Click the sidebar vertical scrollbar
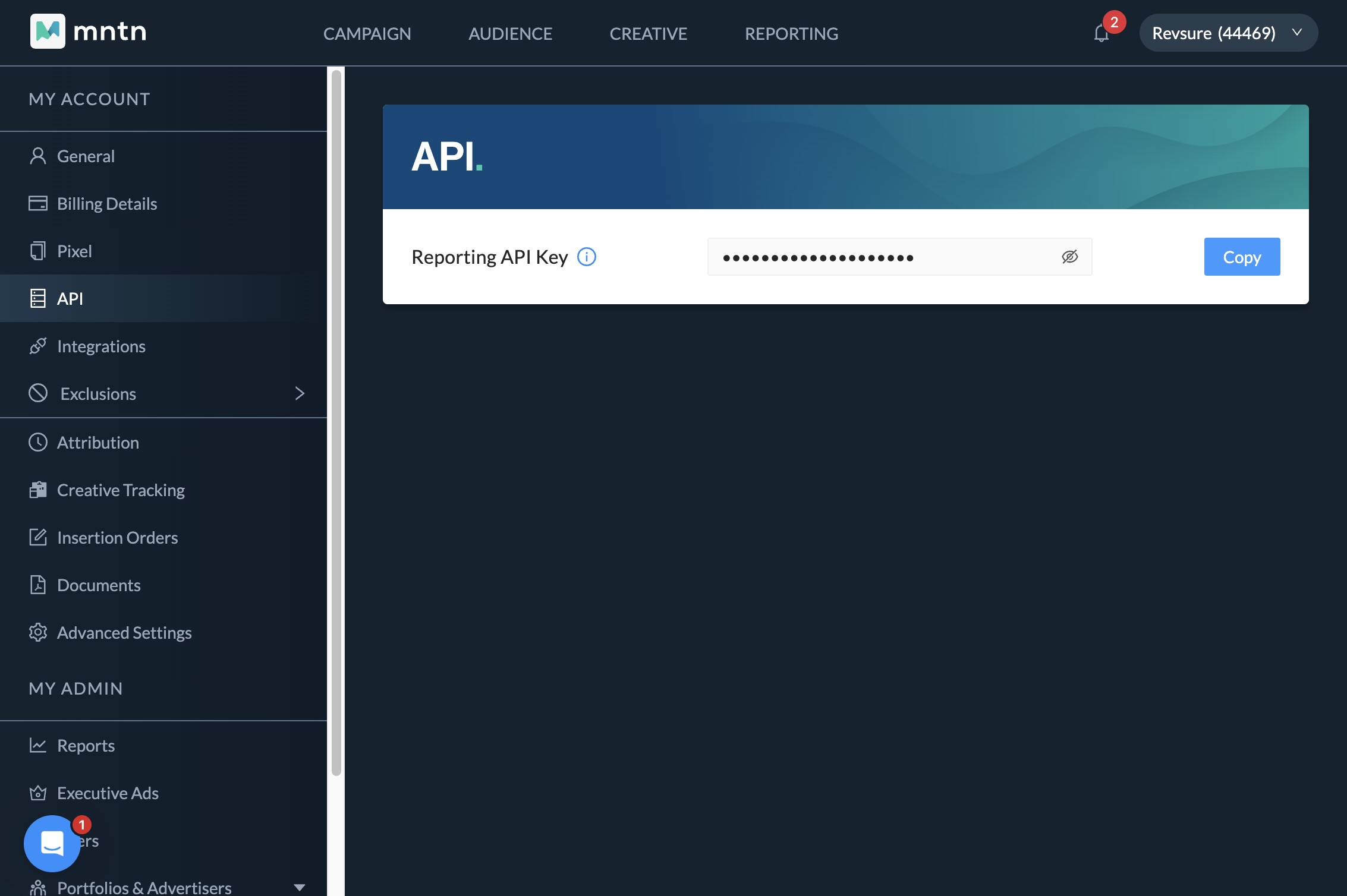The image size is (1347, 896). (336, 422)
